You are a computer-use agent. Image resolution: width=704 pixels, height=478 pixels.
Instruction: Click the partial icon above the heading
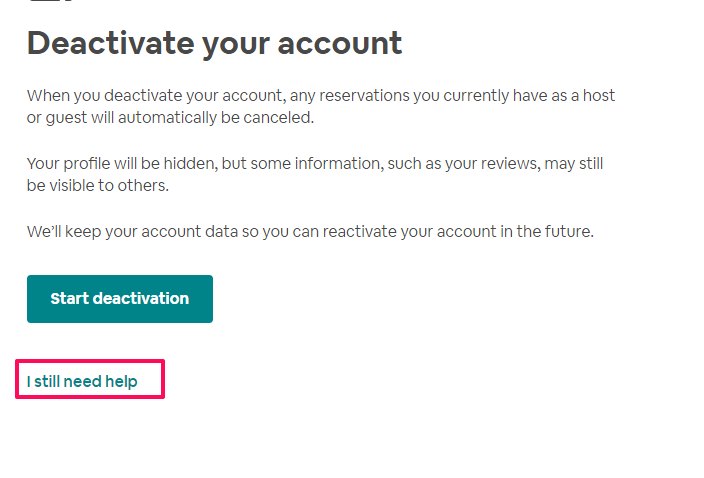click(51, 1)
